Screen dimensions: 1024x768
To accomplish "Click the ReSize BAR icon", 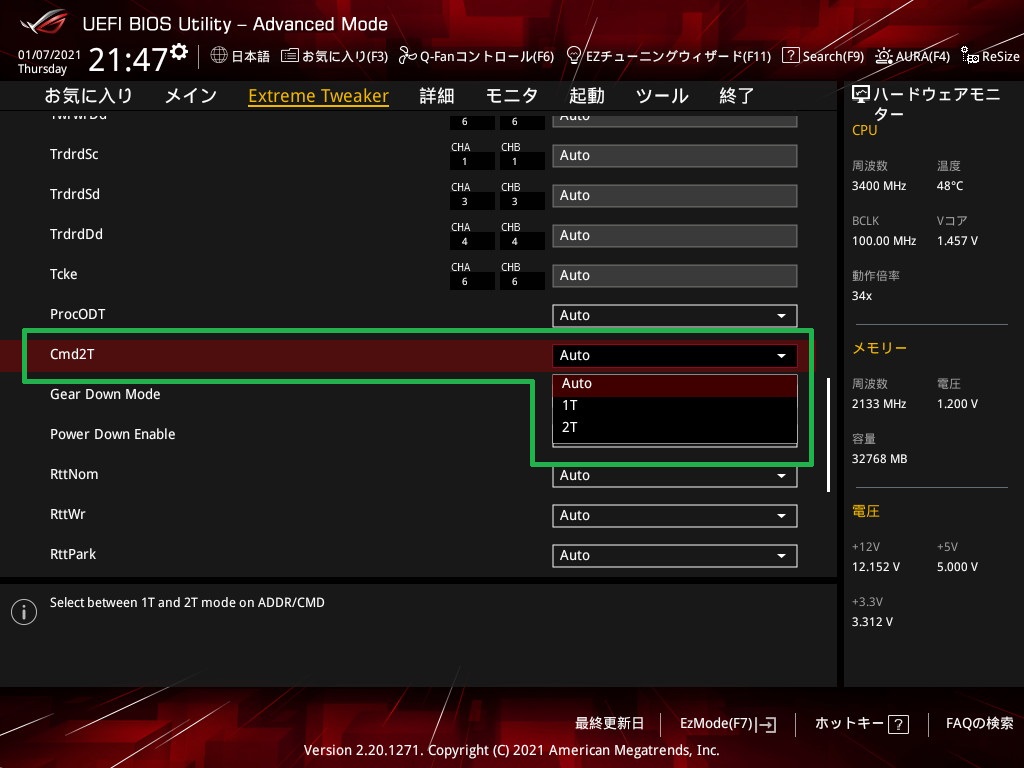I will [x=969, y=56].
